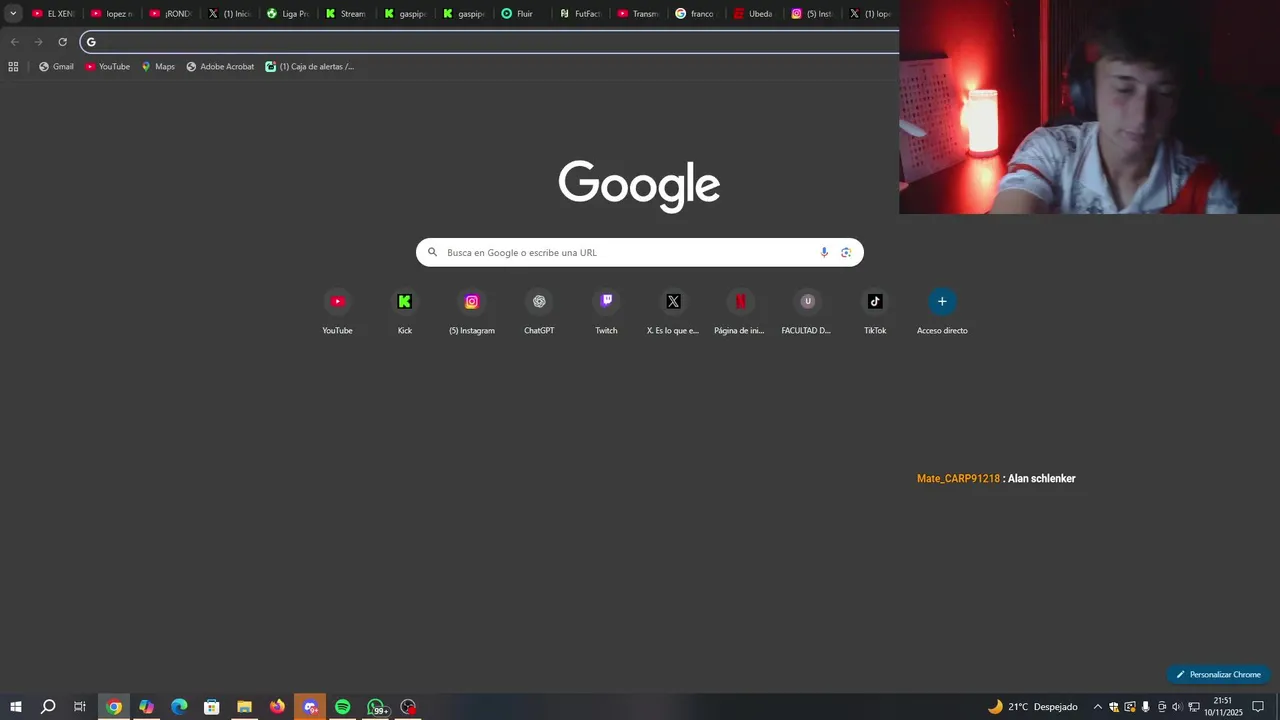Open the Adobe Acrobat bookmark
1280x720 pixels.
tap(220, 67)
